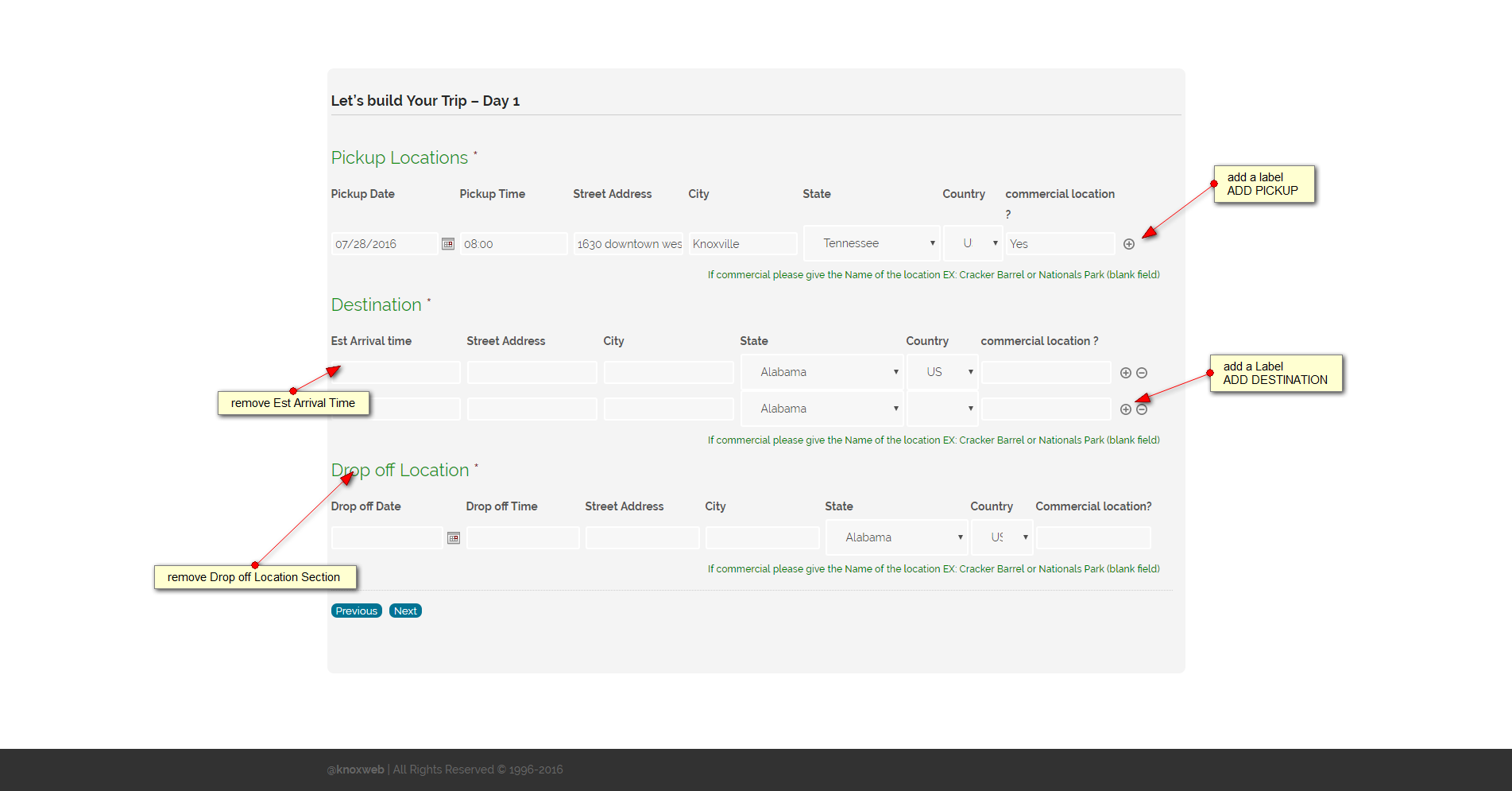Viewport: 1512px width, 791px height.
Task: Click the Previous button
Action: [x=357, y=611]
